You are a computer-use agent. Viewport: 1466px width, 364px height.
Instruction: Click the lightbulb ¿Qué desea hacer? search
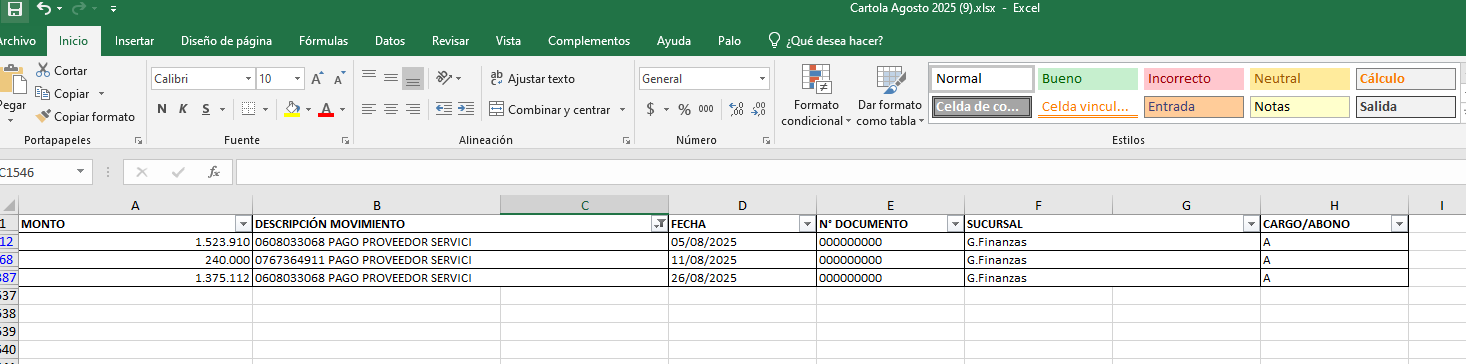pyautogui.click(x=825, y=41)
